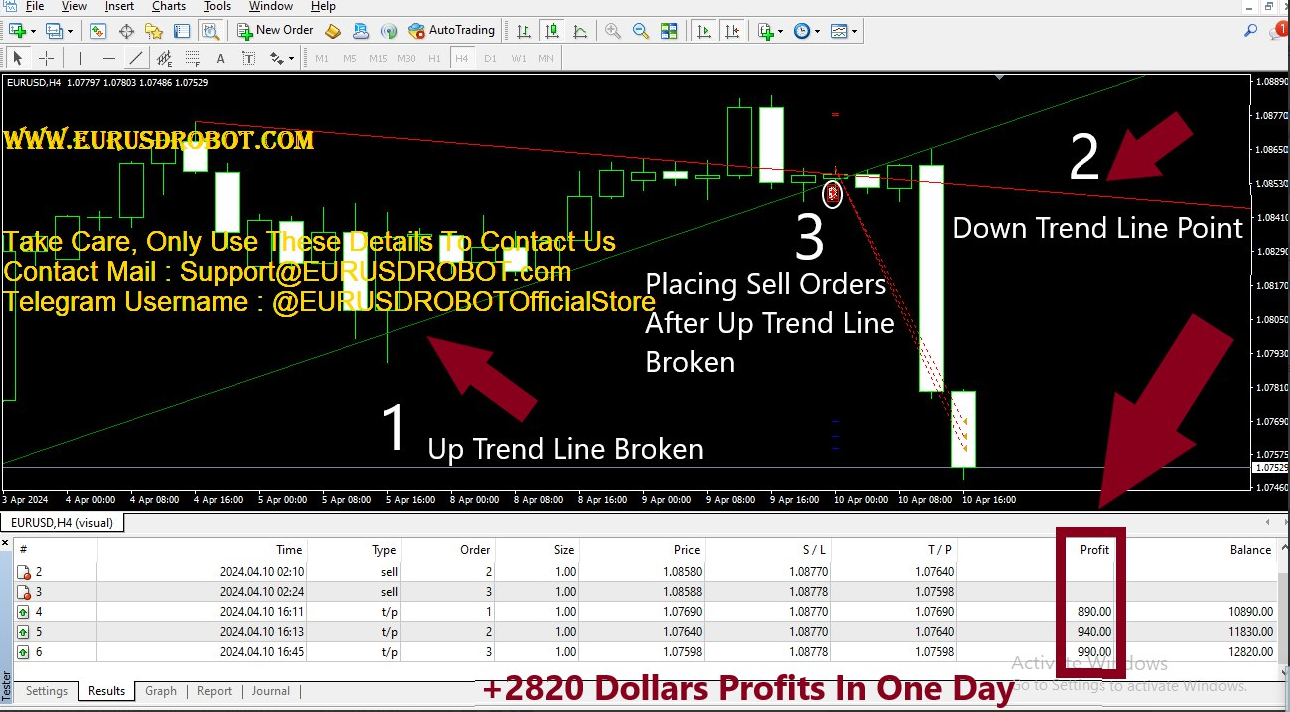
Task: Open the Tools menu
Action: pyautogui.click(x=217, y=6)
